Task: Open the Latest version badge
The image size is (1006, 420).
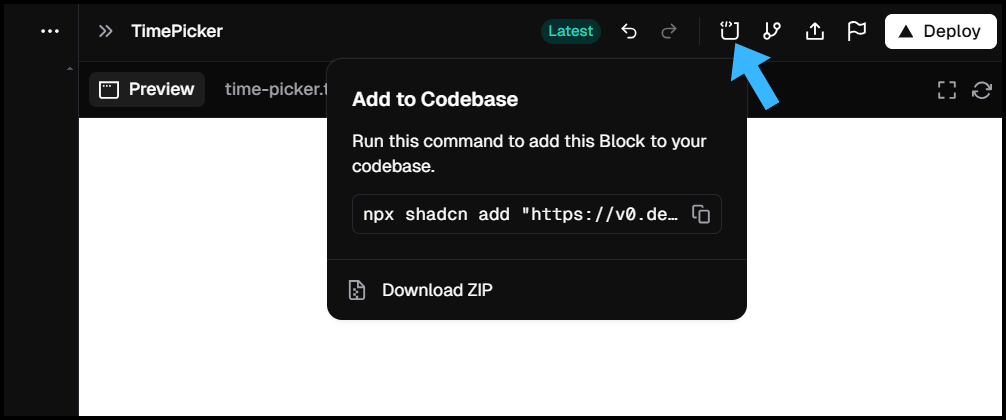Action: click(571, 31)
